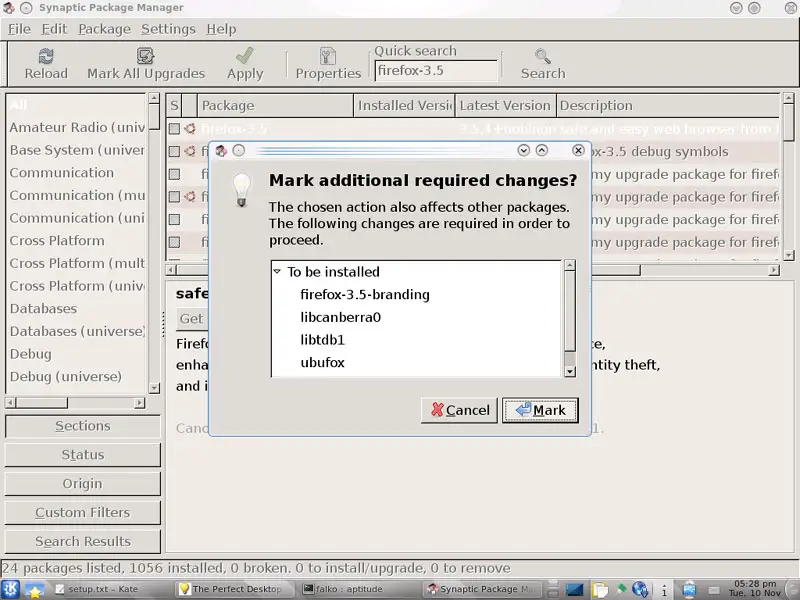The width and height of the screenshot is (800, 600).
Task: Click dialog change list scroll up arrow
Action: 570,265
